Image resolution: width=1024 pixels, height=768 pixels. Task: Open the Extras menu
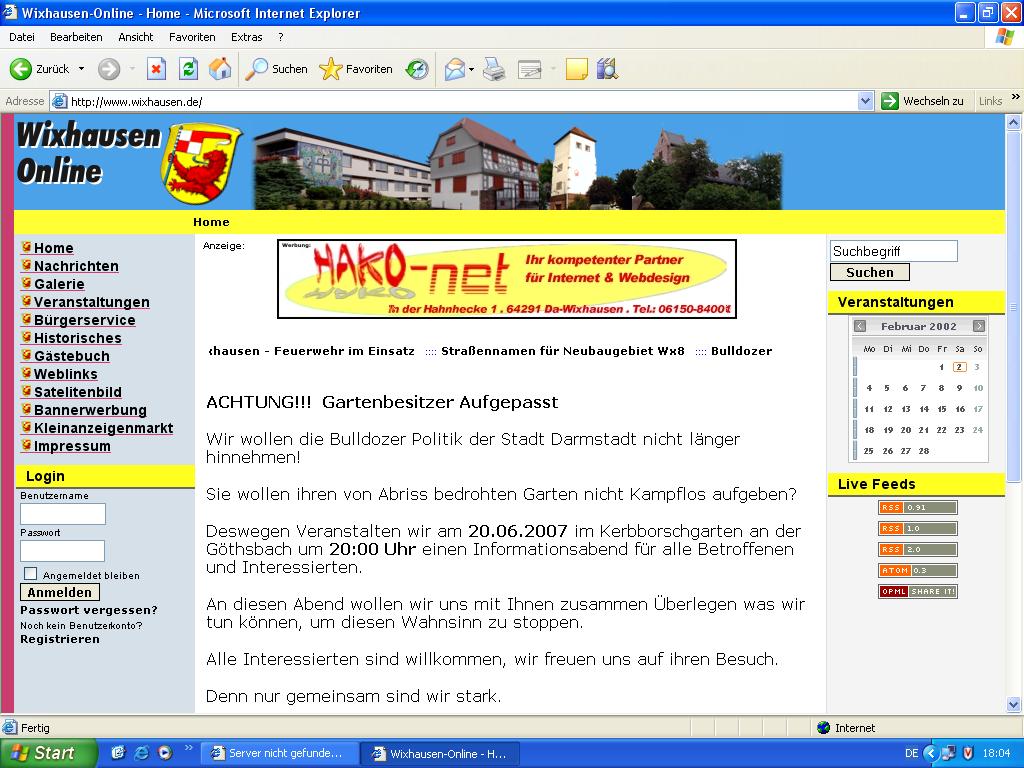(246, 37)
